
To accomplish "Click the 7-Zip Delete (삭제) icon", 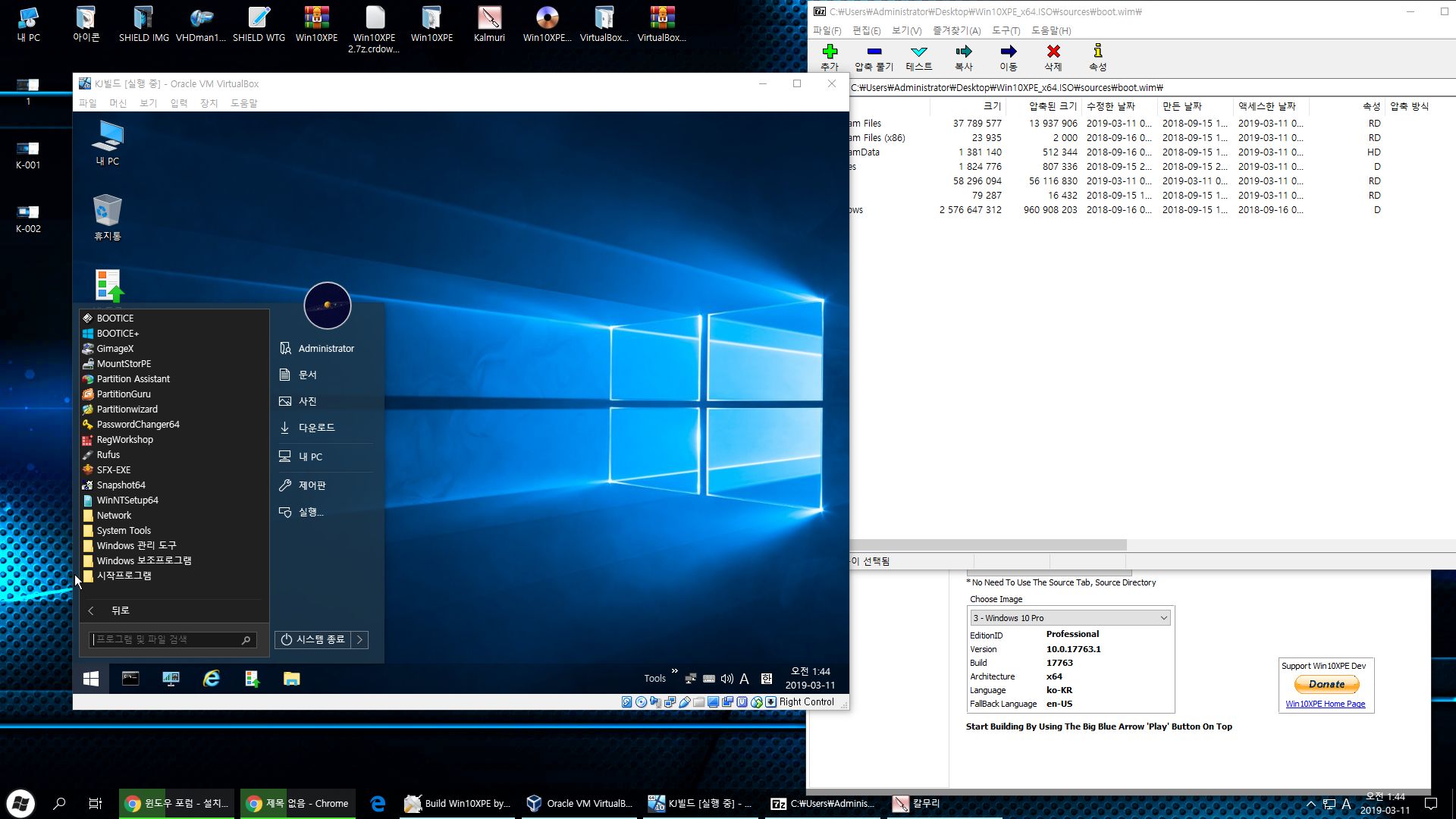I will coord(1053,52).
